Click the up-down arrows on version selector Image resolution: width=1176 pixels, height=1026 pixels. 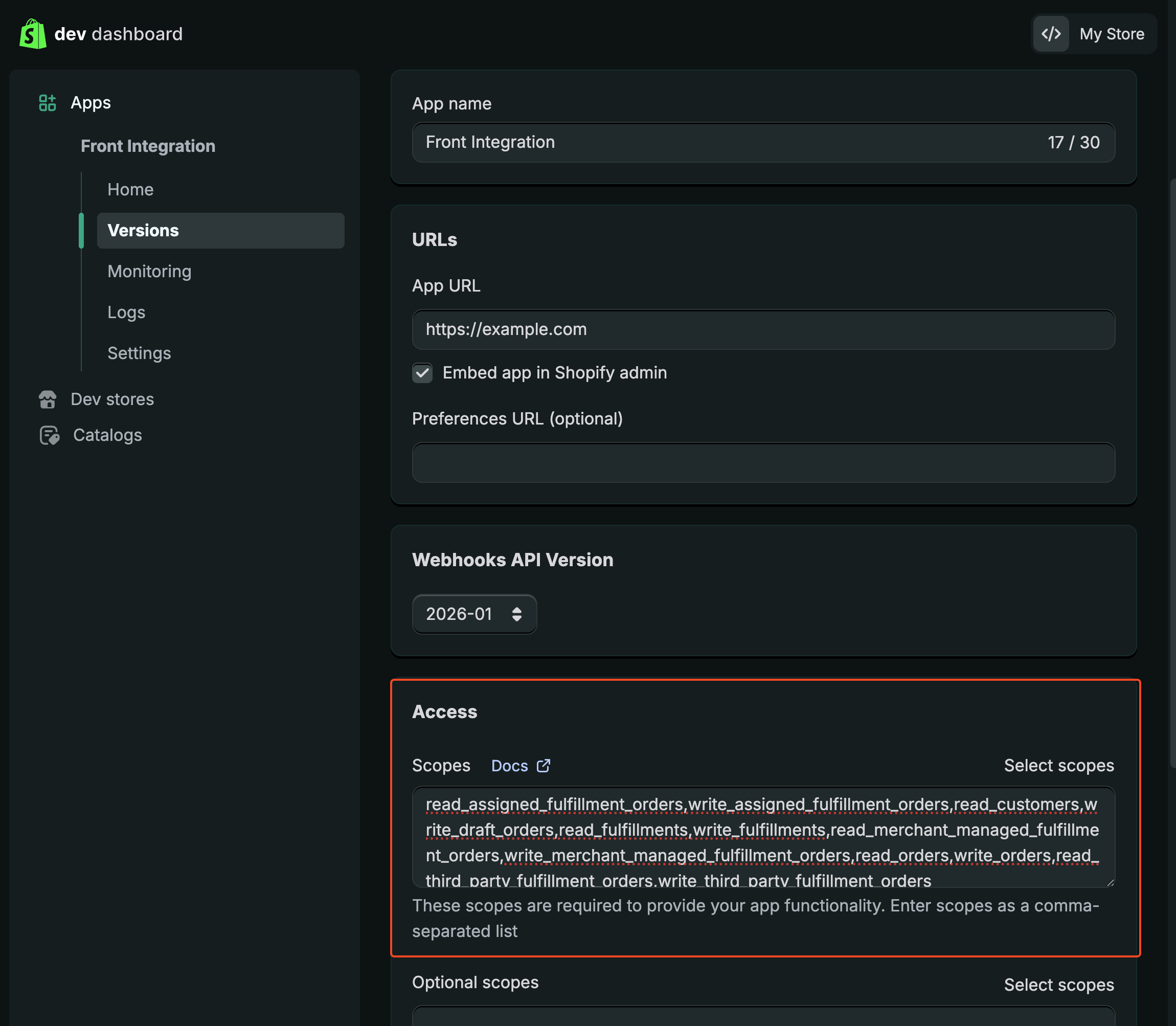(516, 614)
